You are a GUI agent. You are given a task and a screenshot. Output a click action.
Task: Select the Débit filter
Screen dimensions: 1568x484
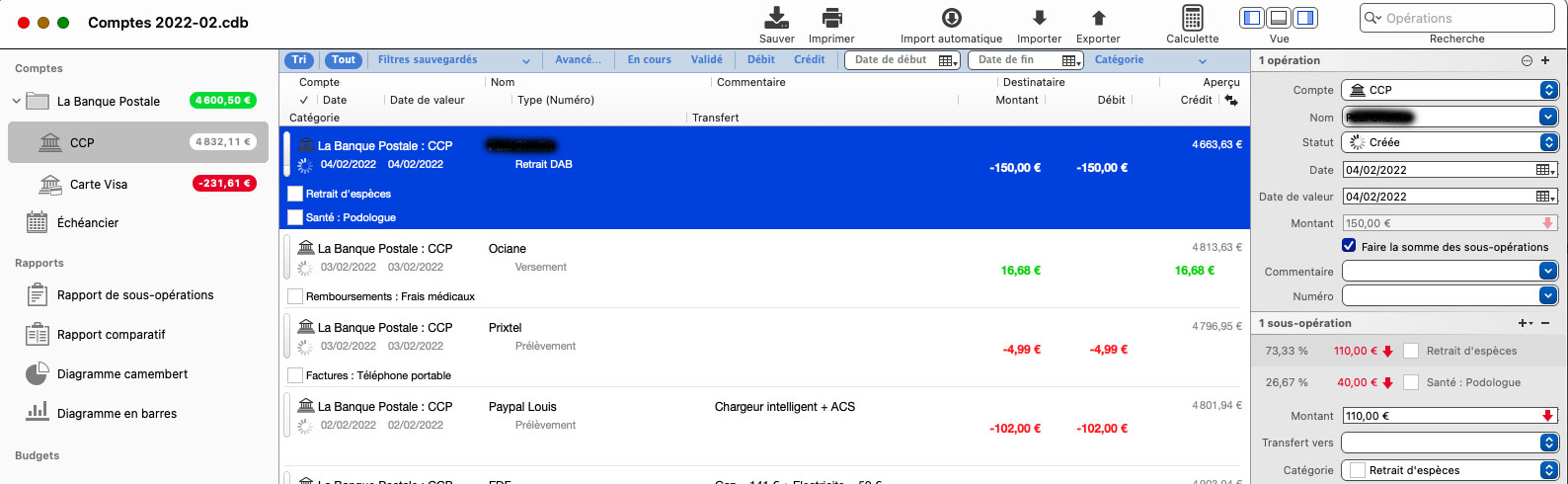(761, 60)
